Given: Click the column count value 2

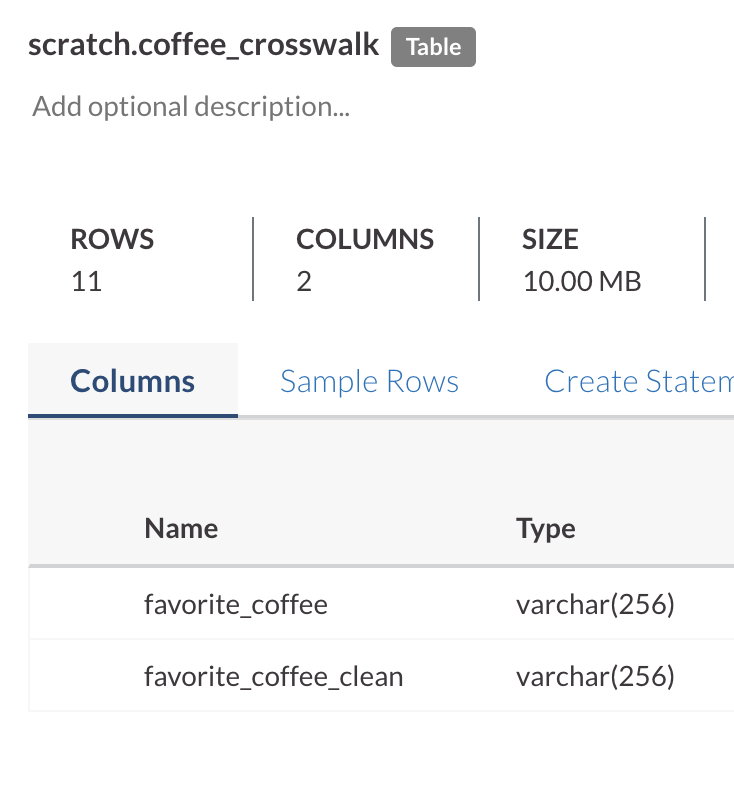Looking at the screenshot, I should [304, 282].
